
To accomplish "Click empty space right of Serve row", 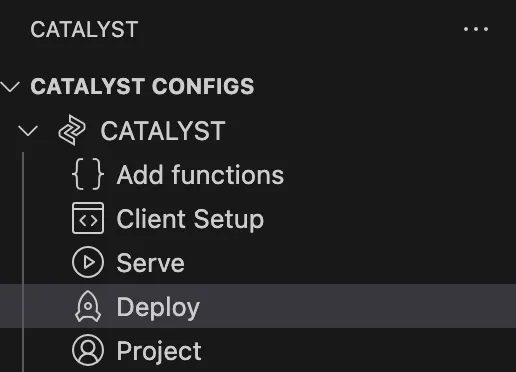I will tap(350, 262).
